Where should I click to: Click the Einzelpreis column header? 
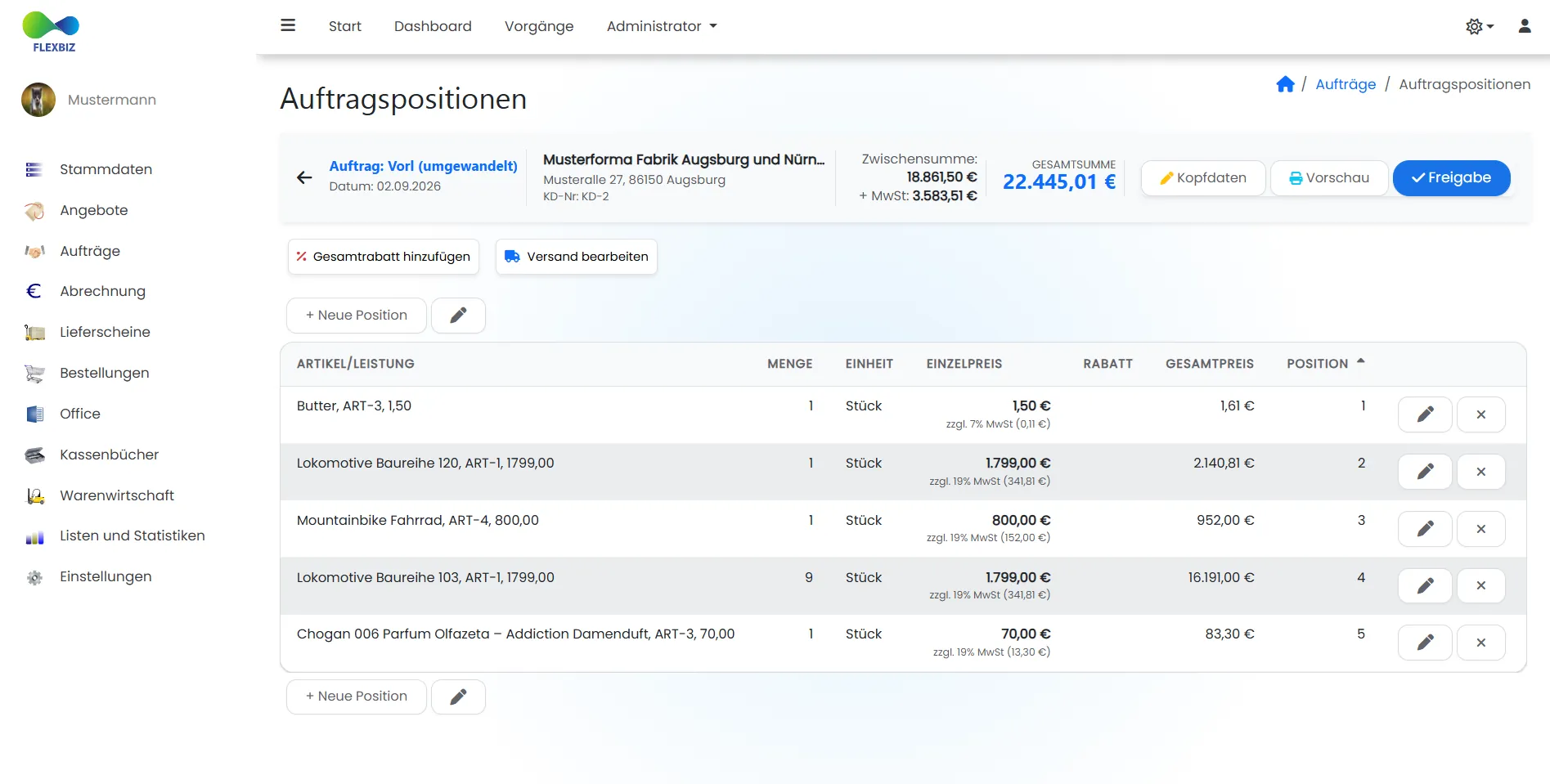[964, 364]
